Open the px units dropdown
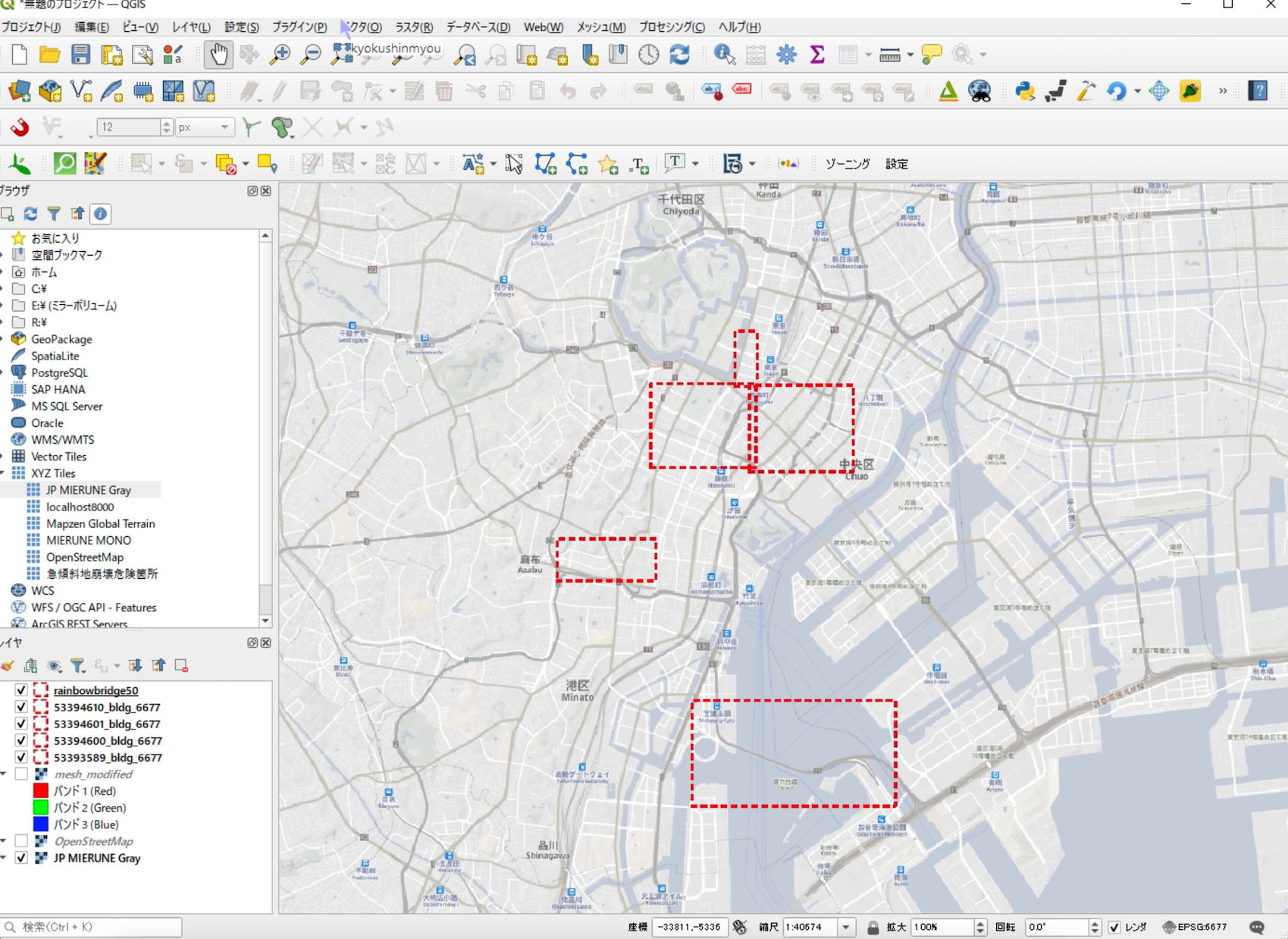Viewport: 1288px width, 939px height. [204, 127]
